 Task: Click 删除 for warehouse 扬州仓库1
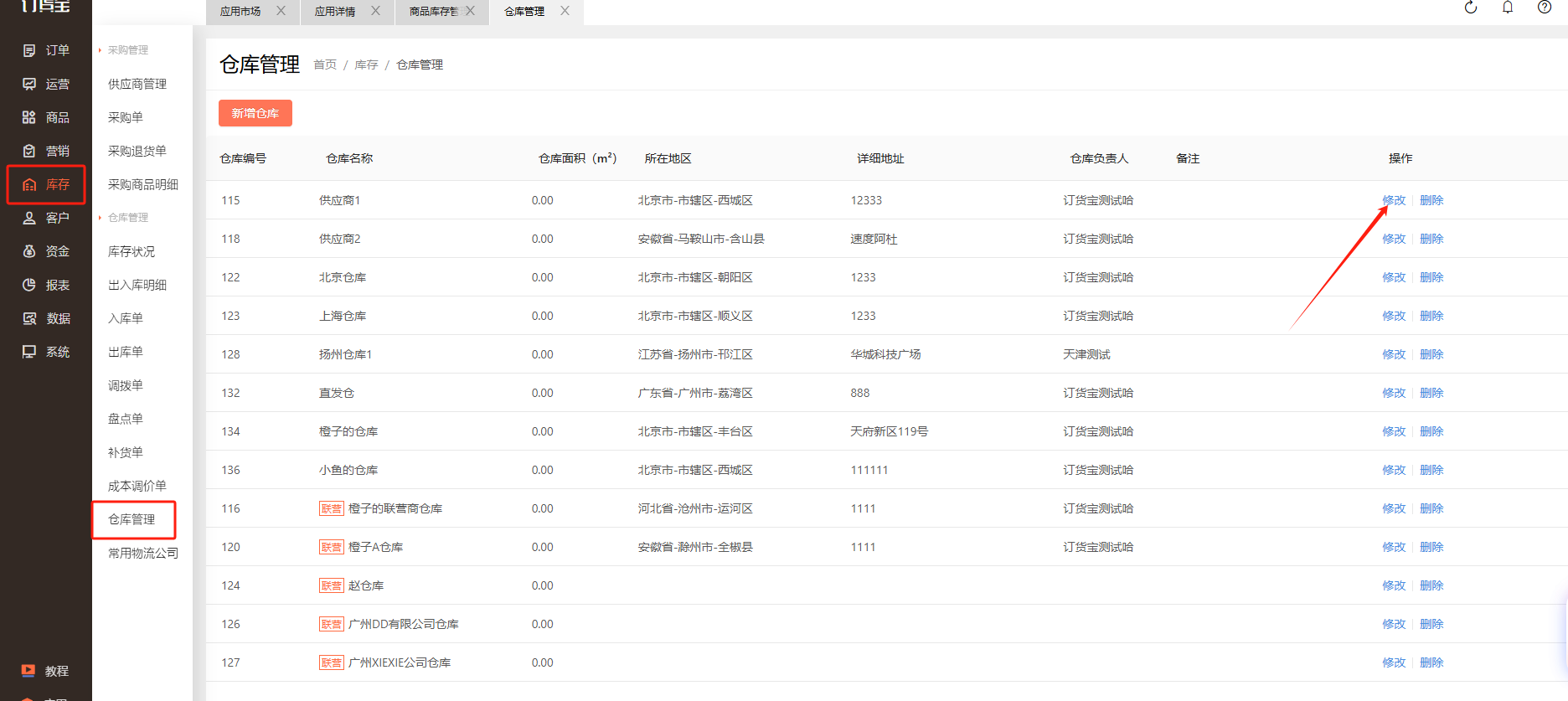[1431, 354]
